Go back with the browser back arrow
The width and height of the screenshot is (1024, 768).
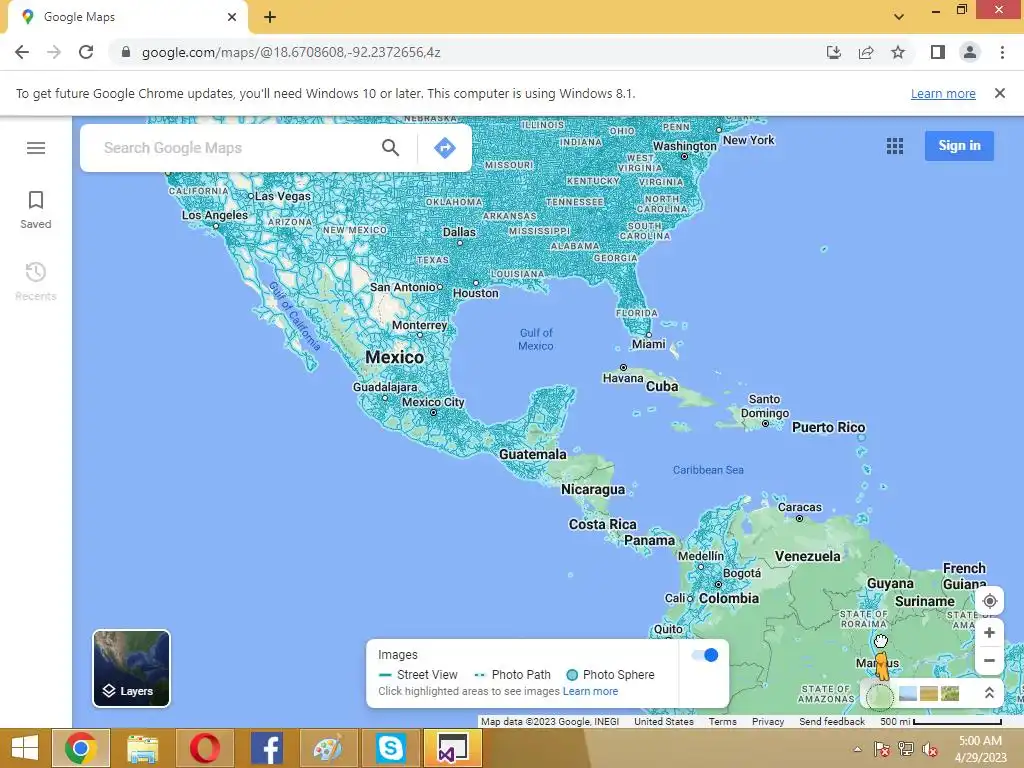tap(22, 52)
